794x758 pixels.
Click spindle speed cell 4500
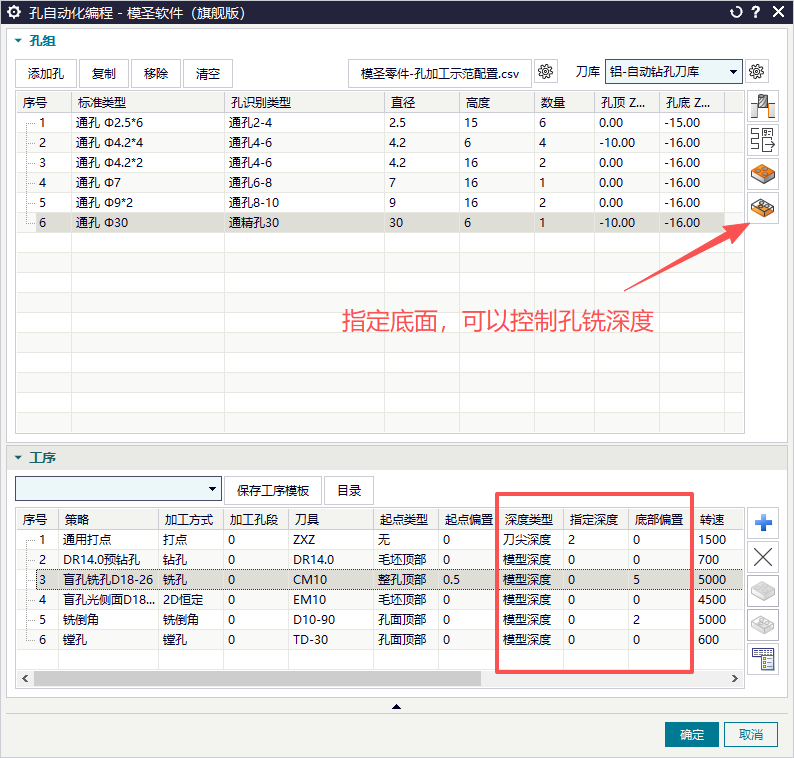click(718, 600)
